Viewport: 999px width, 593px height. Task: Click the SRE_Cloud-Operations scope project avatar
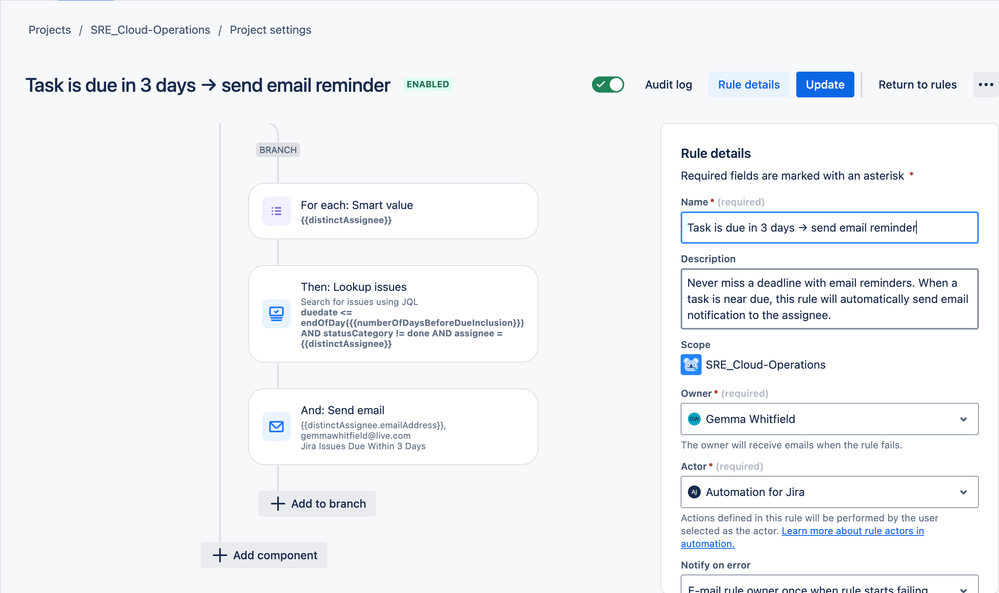691,365
